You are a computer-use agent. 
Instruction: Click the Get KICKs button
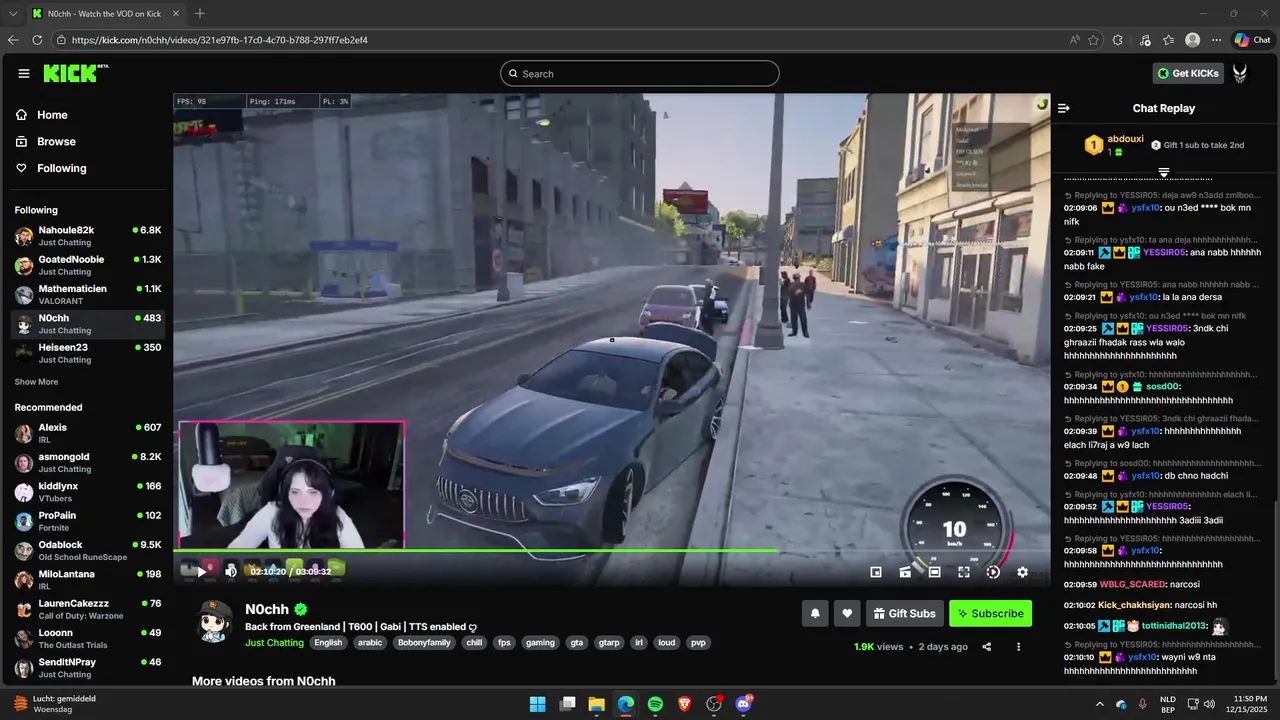[1189, 73]
